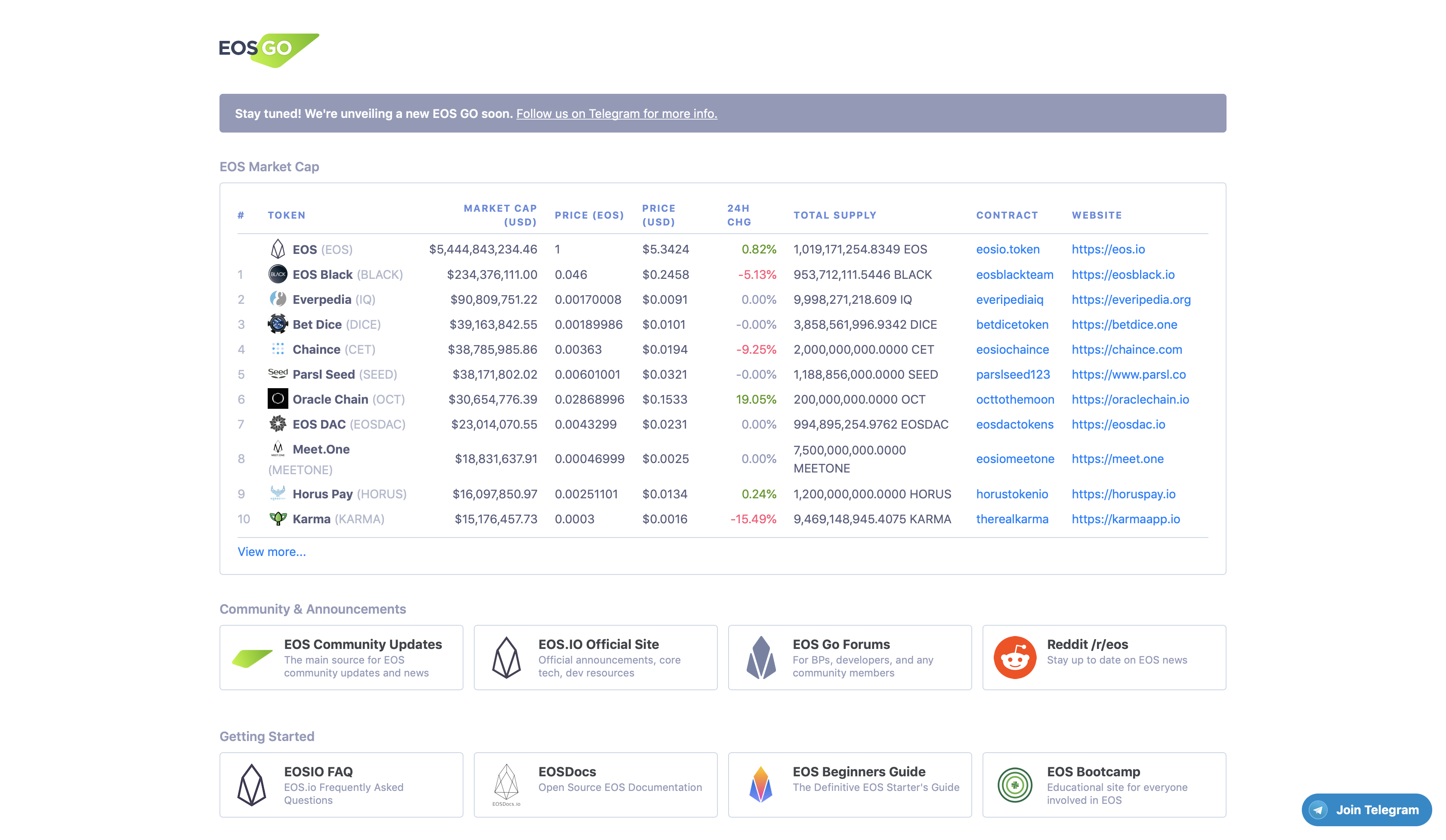Visit the https://oraclechain.io website link

tap(1131, 399)
